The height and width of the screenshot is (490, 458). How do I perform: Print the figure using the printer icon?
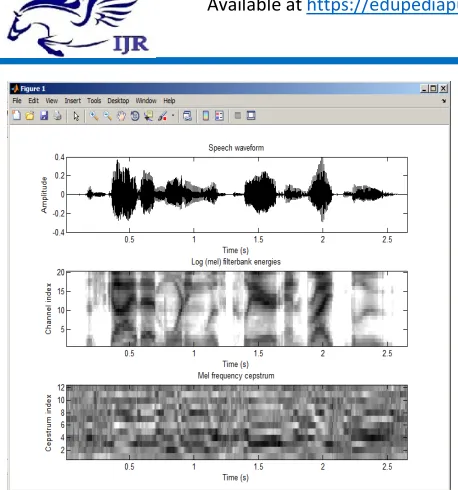point(58,116)
